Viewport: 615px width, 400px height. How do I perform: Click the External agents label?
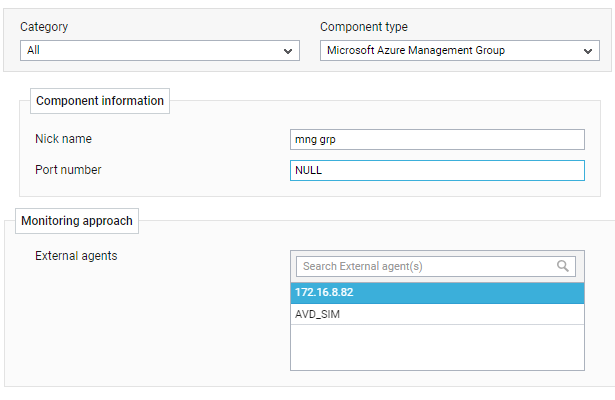(76, 256)
